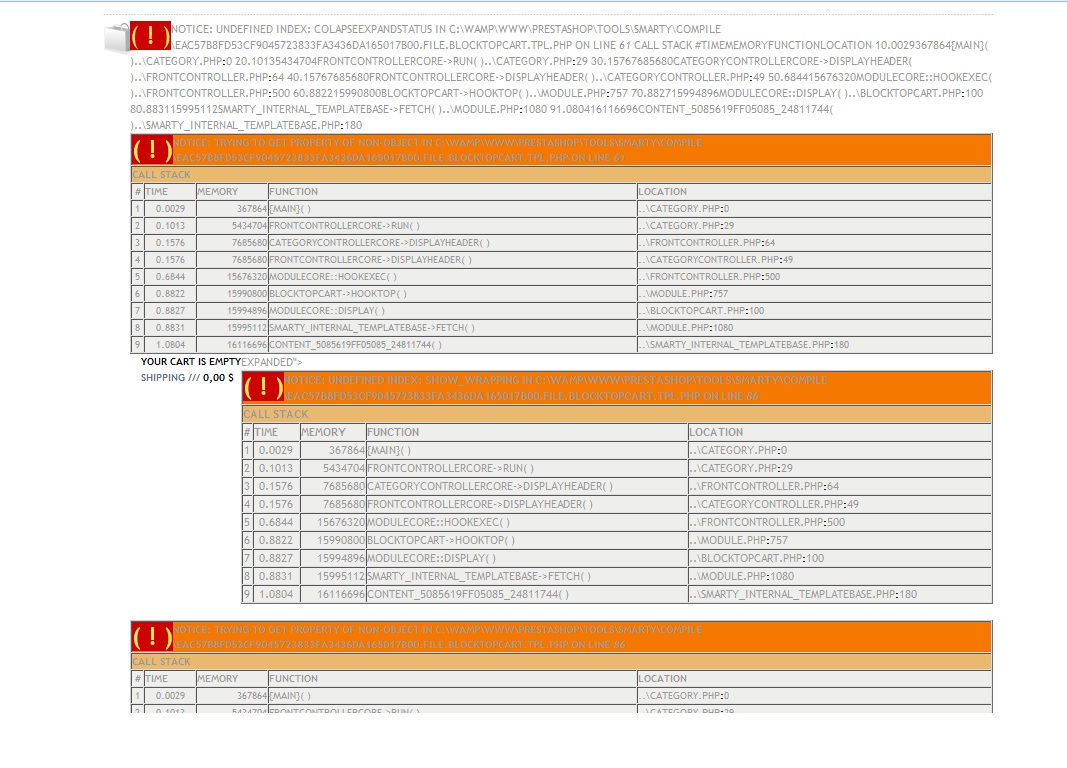Click 'CONTENT_5085619FF05085_24811744( )' in line 61 table
The image size is (1067, 768).
click(355, 345)
